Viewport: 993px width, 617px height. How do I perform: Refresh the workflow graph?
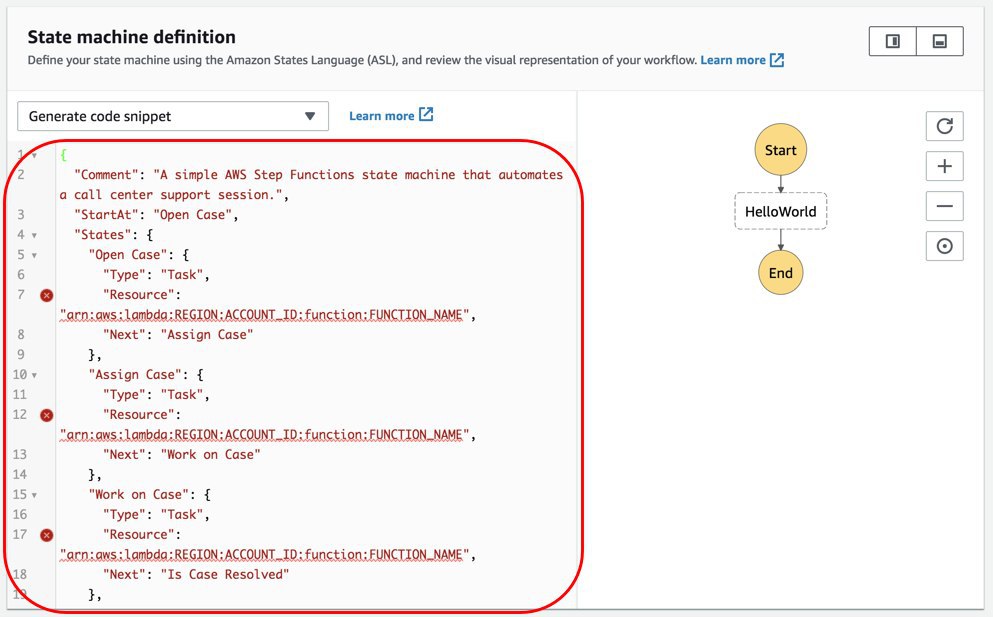(x=944, y=126)
